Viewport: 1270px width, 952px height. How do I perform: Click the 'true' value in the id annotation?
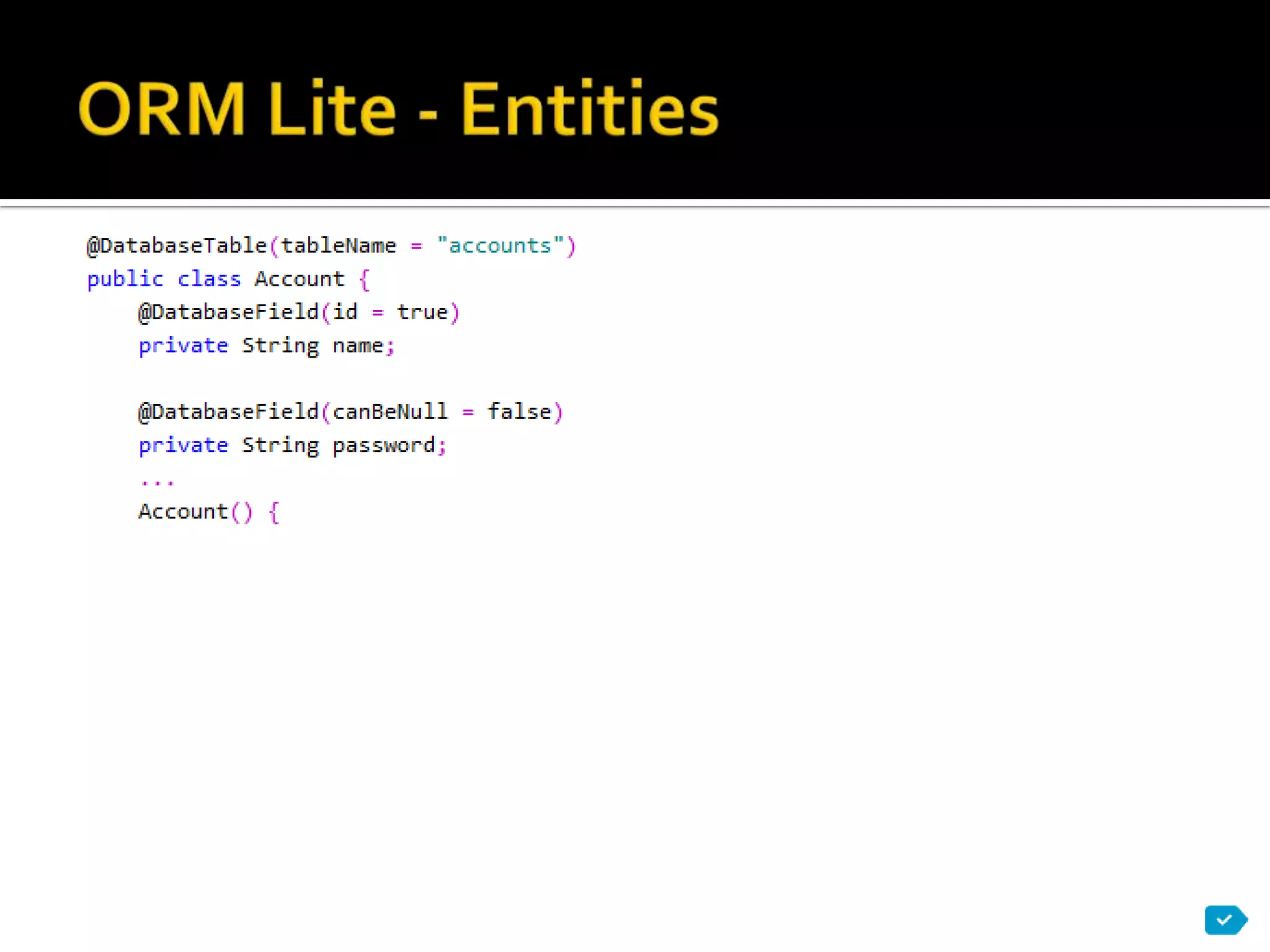pos(422,312)
